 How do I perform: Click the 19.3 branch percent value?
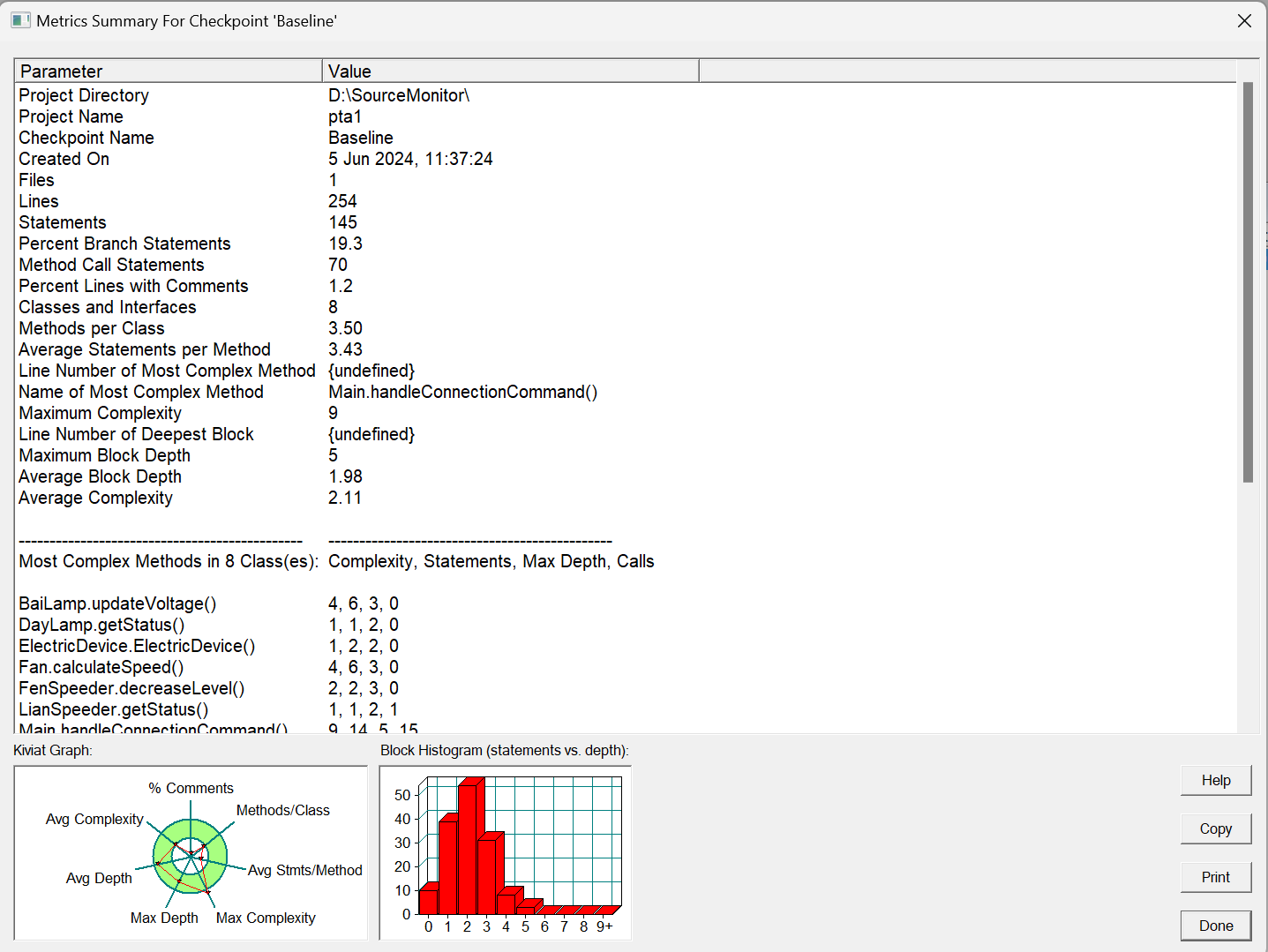pyautogui.click(x=345, y=244)
